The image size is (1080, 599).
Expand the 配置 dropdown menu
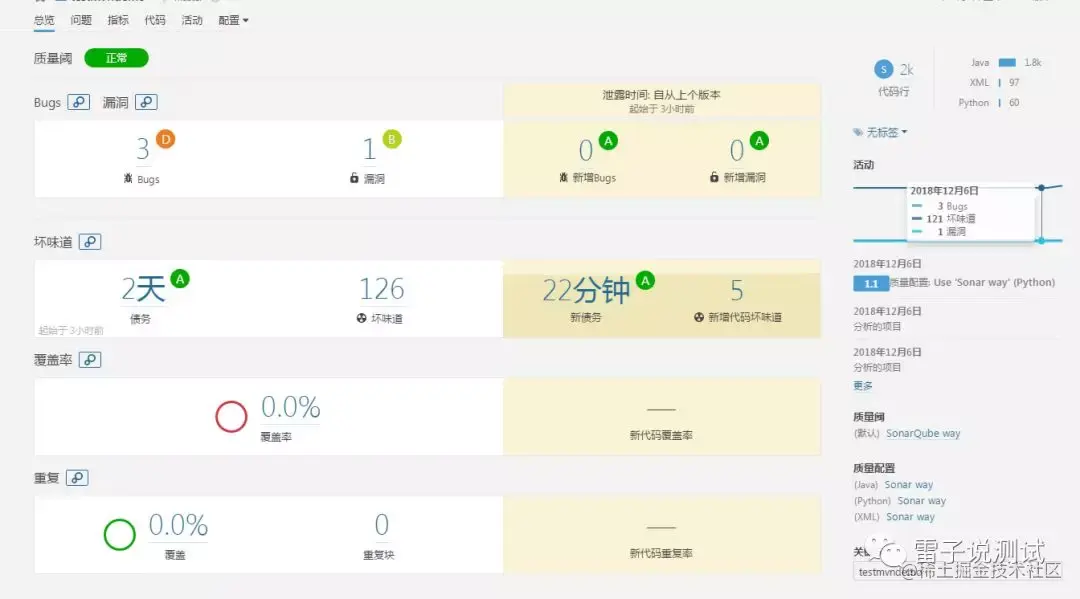[233, 21]
